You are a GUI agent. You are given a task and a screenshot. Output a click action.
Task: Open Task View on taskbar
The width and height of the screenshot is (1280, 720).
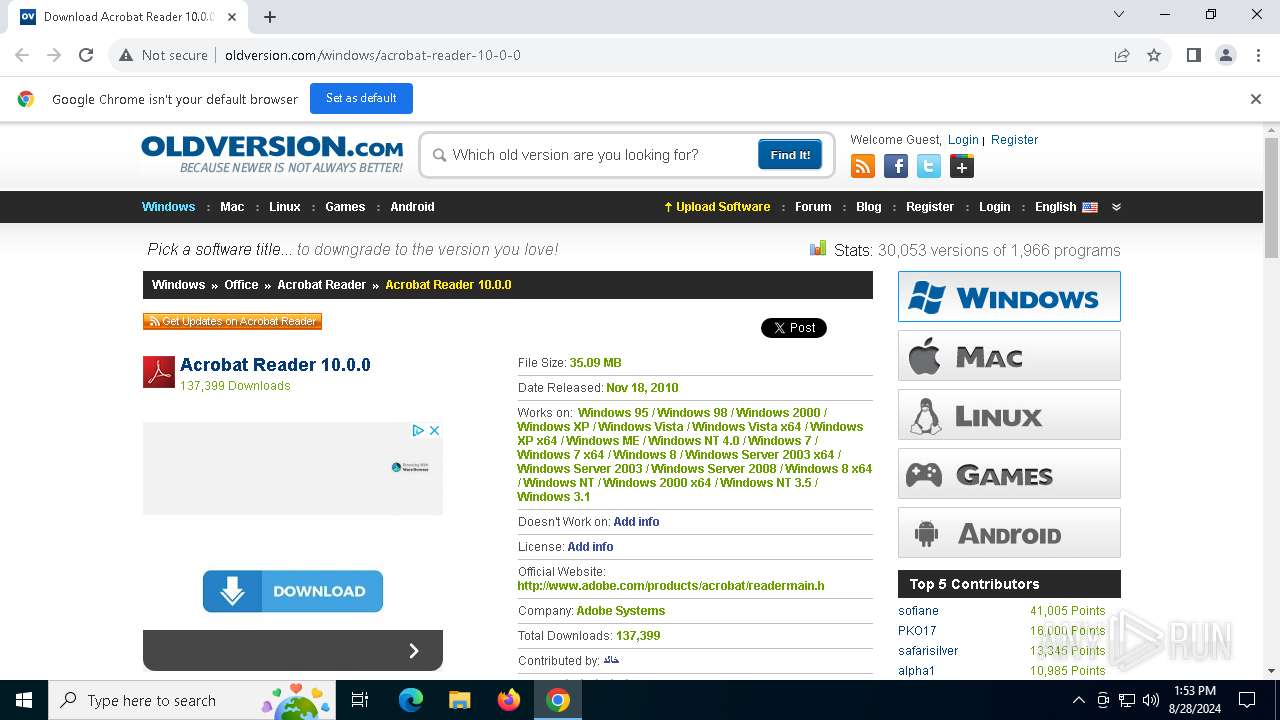pos(360,700)
